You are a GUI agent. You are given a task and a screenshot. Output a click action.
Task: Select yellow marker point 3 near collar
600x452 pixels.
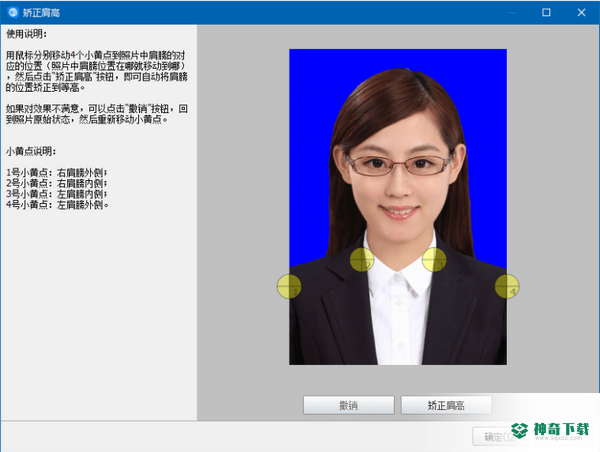434,259
